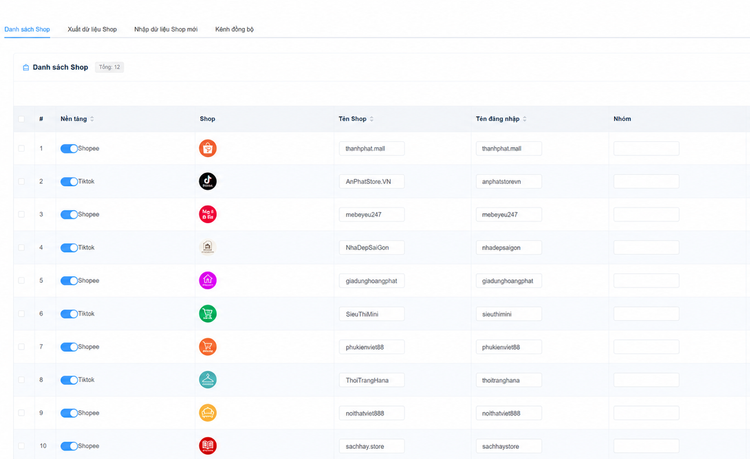Click the giadunghoangphat magenta home logo
The height and width of the screenshot is (459, 750).
pyautogui.click(x=208, y=280)
